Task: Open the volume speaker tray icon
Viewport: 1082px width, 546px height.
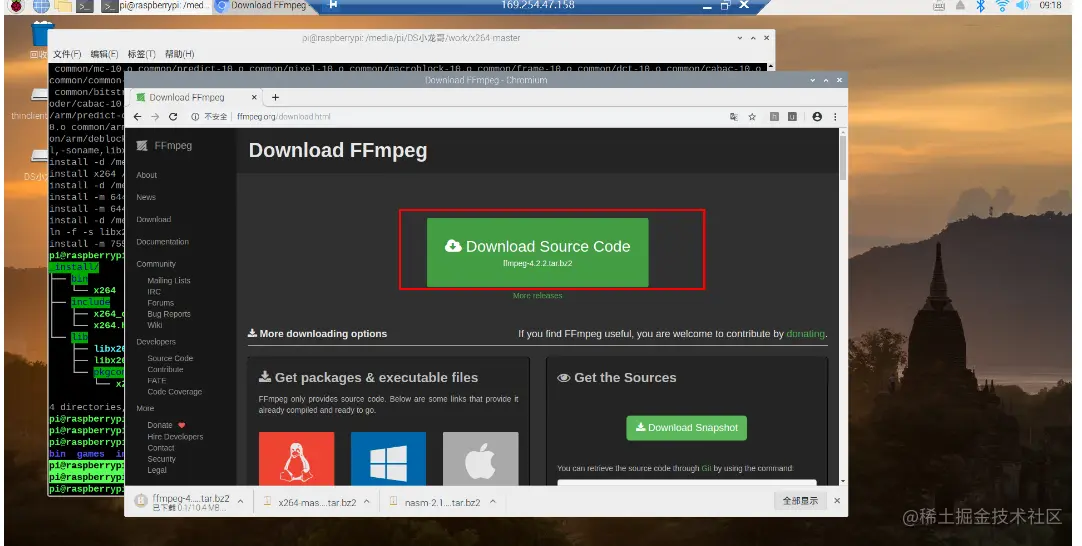Action: 1022,6
